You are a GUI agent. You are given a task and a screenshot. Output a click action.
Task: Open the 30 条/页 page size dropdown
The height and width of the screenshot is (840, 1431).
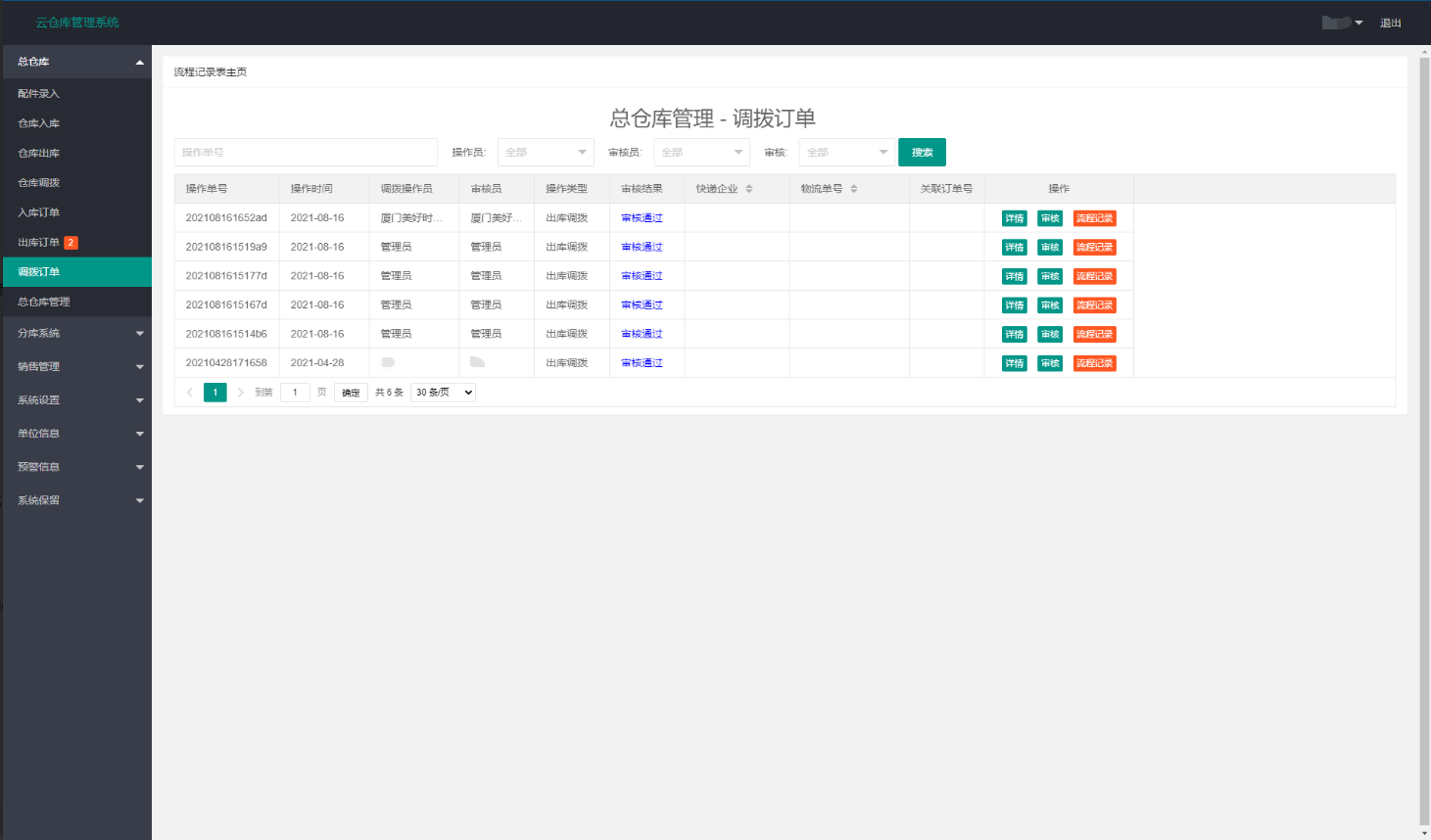[x=443, y=393]
